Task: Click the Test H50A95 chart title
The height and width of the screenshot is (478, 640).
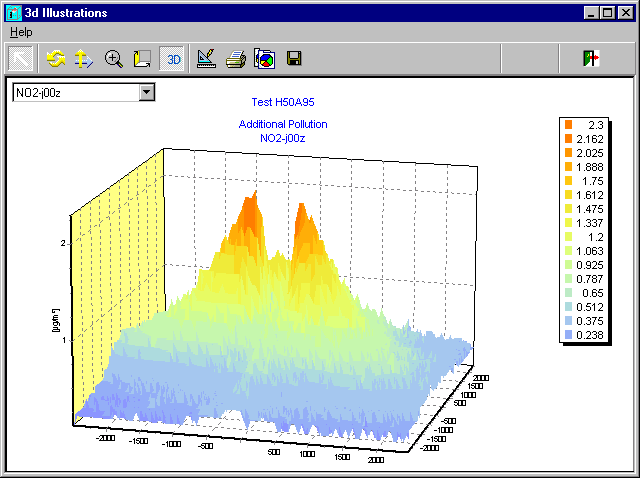Action: click(283, 102)
